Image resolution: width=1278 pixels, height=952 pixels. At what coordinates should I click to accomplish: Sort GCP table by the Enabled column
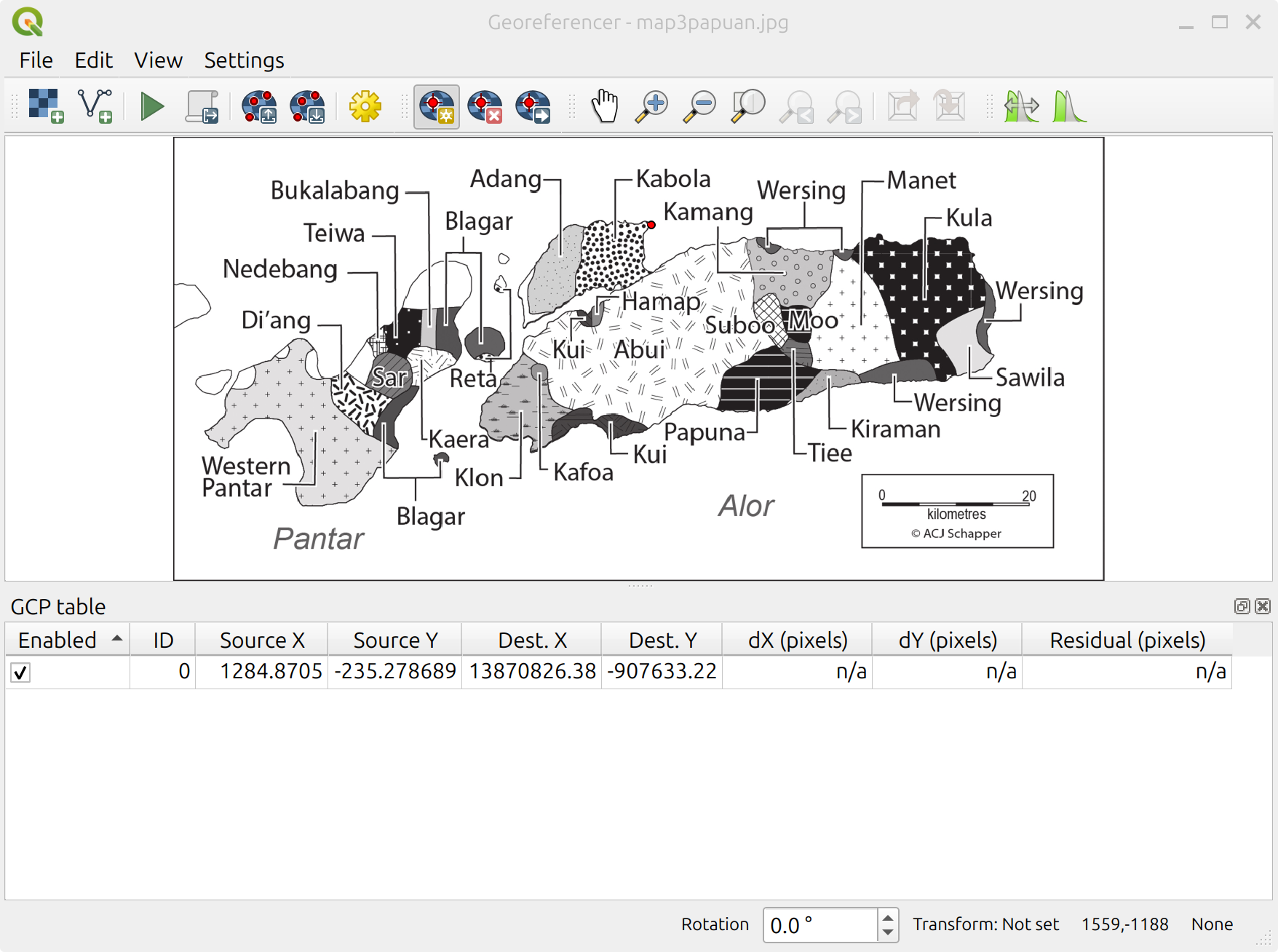coord(66,640)
